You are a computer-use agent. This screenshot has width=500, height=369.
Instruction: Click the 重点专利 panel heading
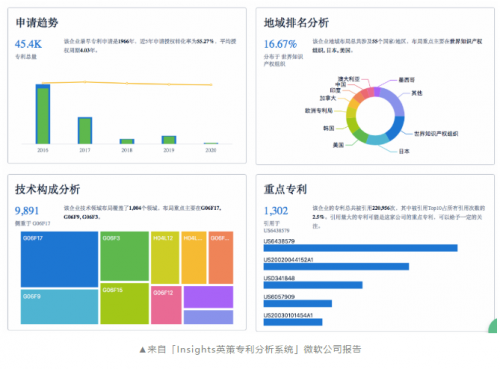pyautogui.click(x=285, y=189)
